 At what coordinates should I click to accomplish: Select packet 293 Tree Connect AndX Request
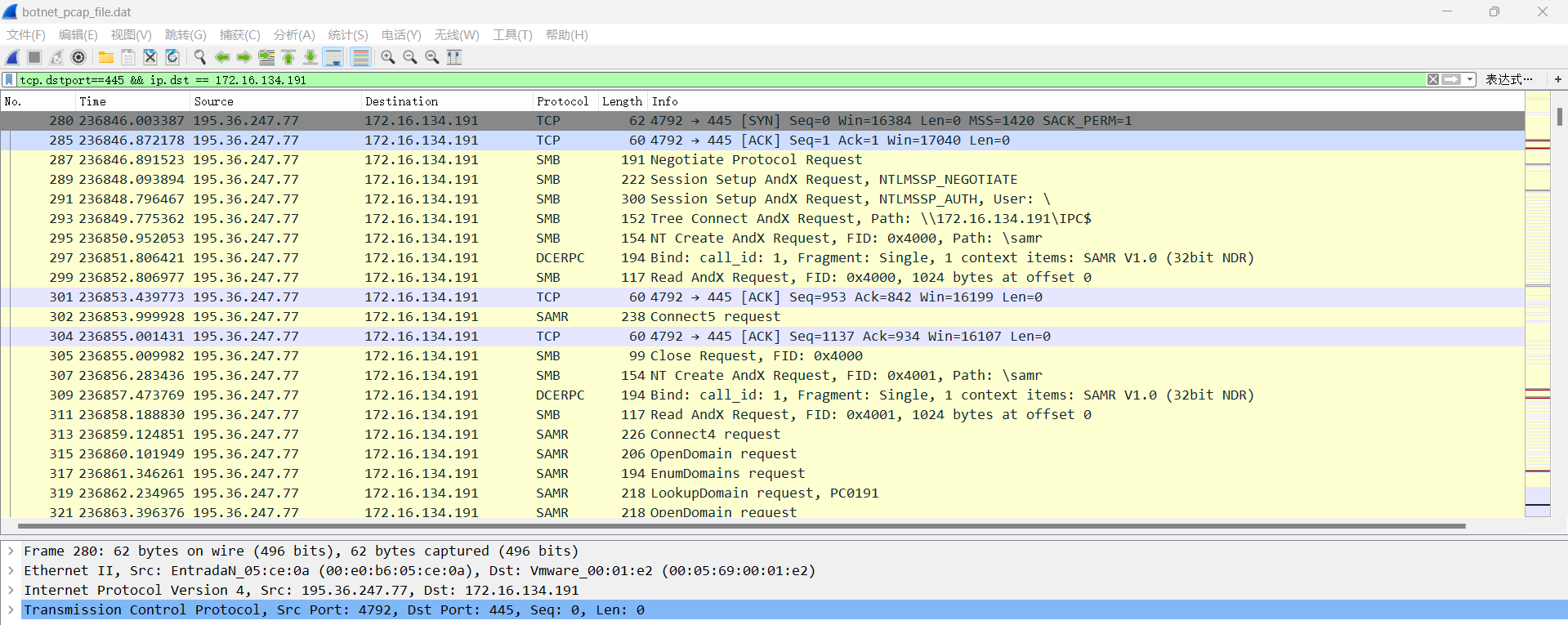point(762,219)
